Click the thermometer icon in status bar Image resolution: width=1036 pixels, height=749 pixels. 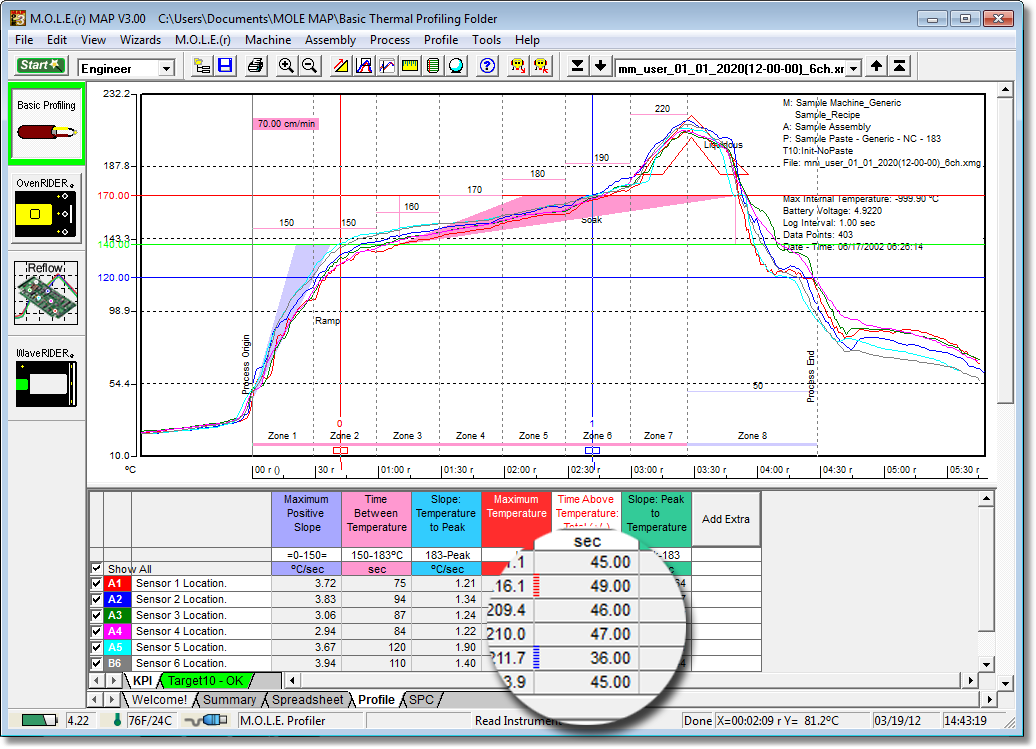click(117, 720)
